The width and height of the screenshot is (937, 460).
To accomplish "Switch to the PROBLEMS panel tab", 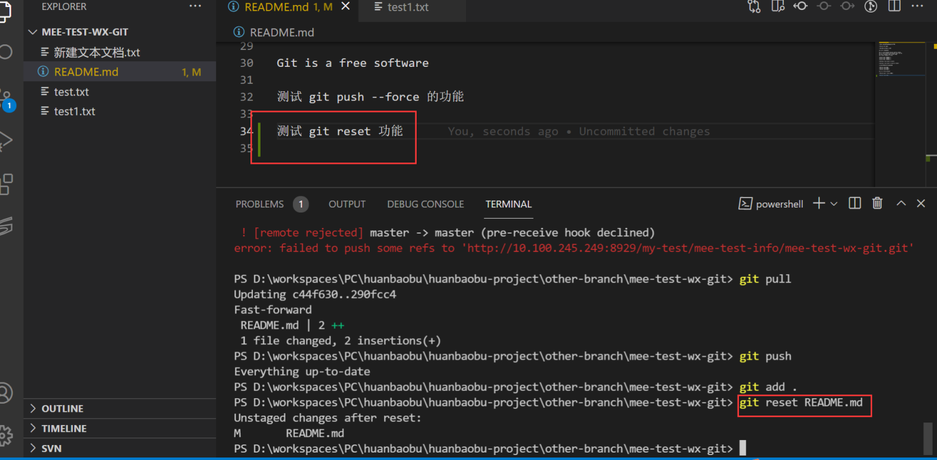I will (x=259, y=204).
